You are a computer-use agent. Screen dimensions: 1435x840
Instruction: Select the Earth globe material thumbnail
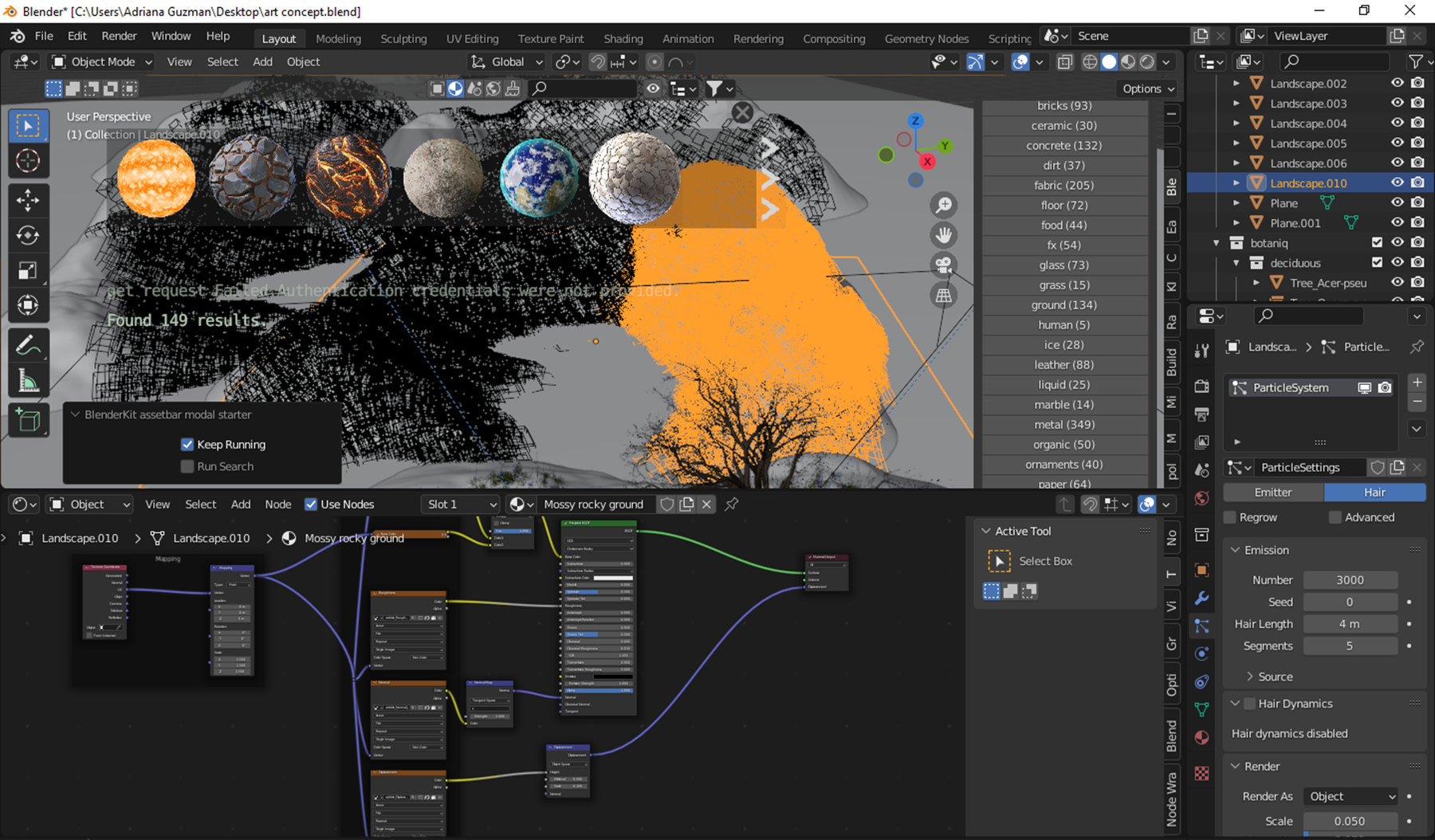tap(539, 178)
